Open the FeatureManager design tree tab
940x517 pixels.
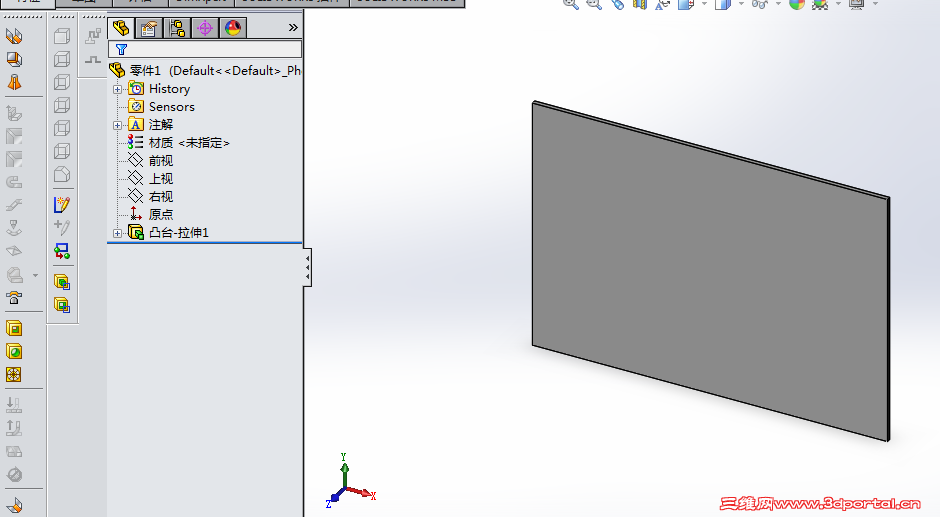point(121,28)
